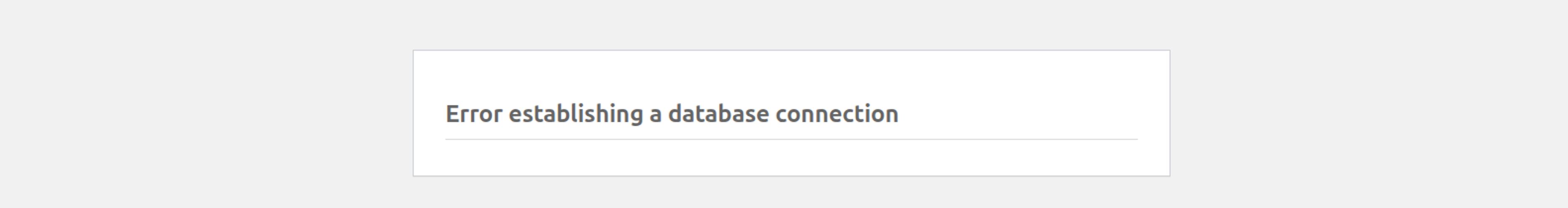
Task: Click the final "n" of "connection"
Action: (892, 114)
